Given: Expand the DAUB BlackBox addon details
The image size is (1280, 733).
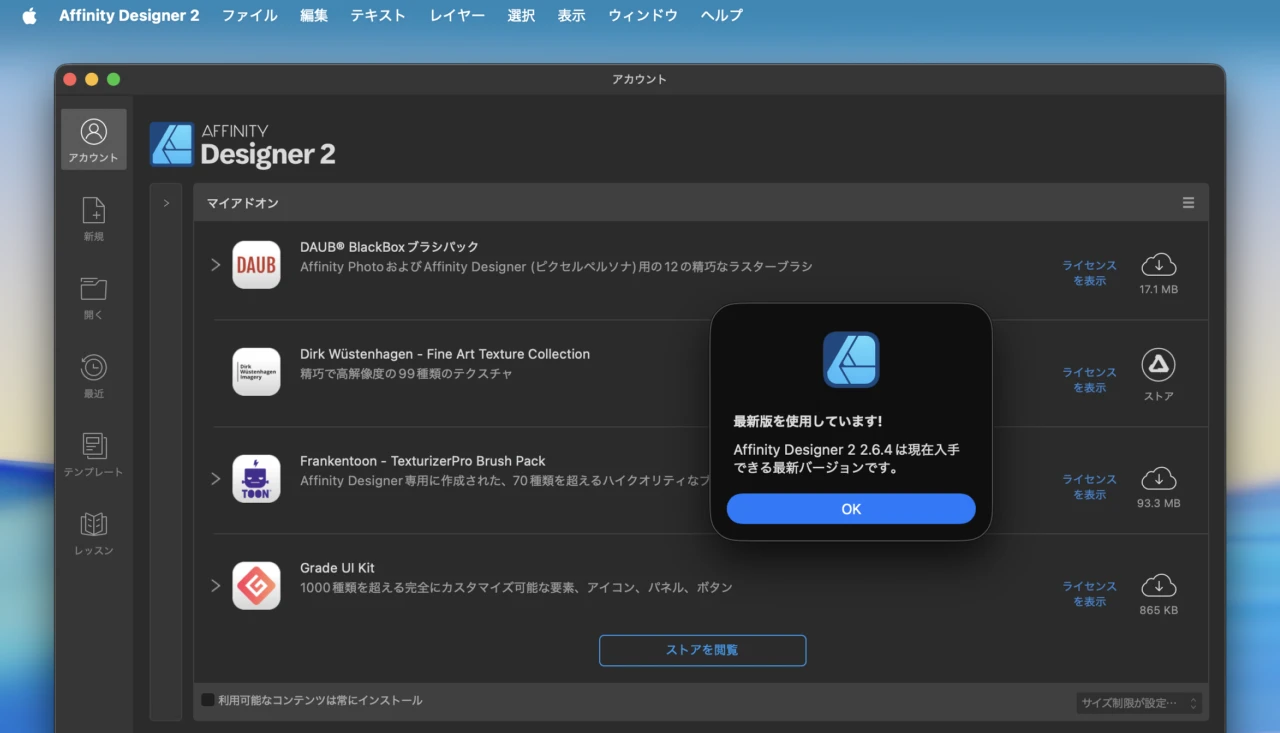Looking at the screenshot, I should pos(215,265).
